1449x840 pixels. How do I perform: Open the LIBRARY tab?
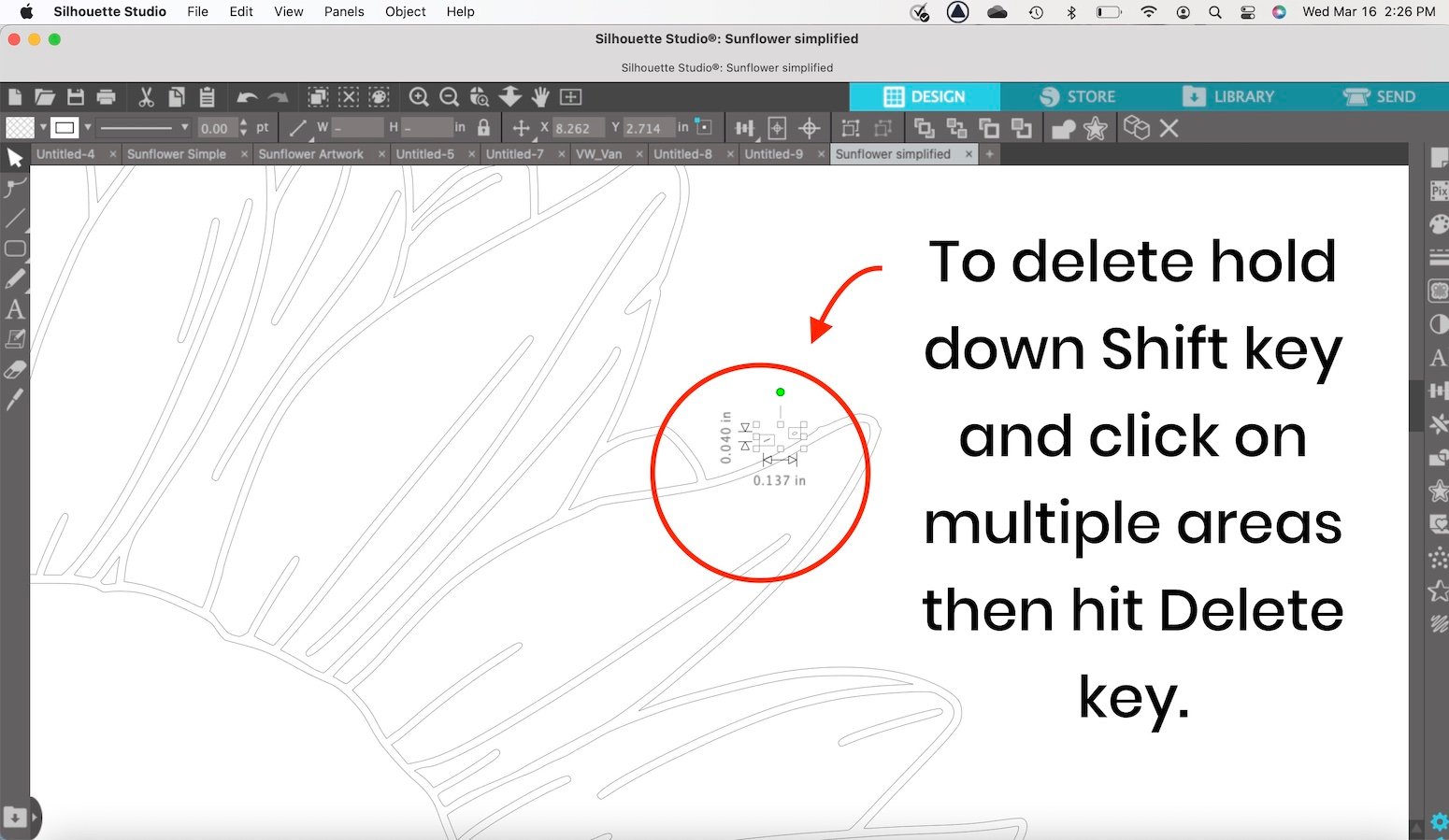(1227, 96)
